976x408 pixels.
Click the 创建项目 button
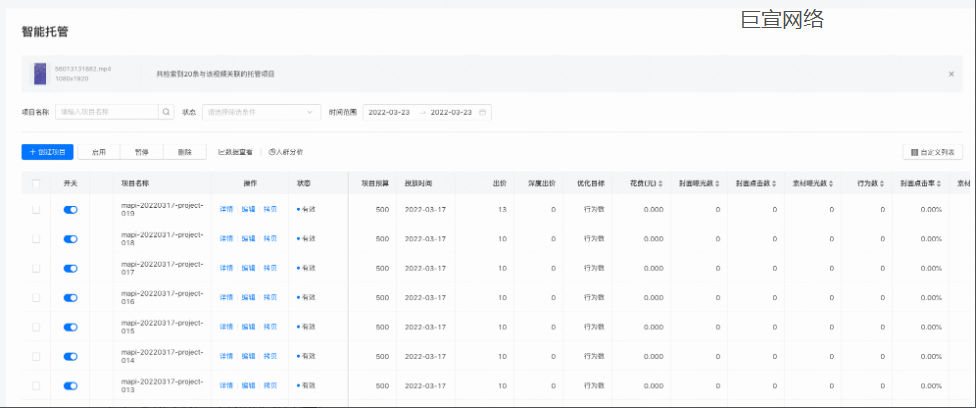[x=47, y=152]
